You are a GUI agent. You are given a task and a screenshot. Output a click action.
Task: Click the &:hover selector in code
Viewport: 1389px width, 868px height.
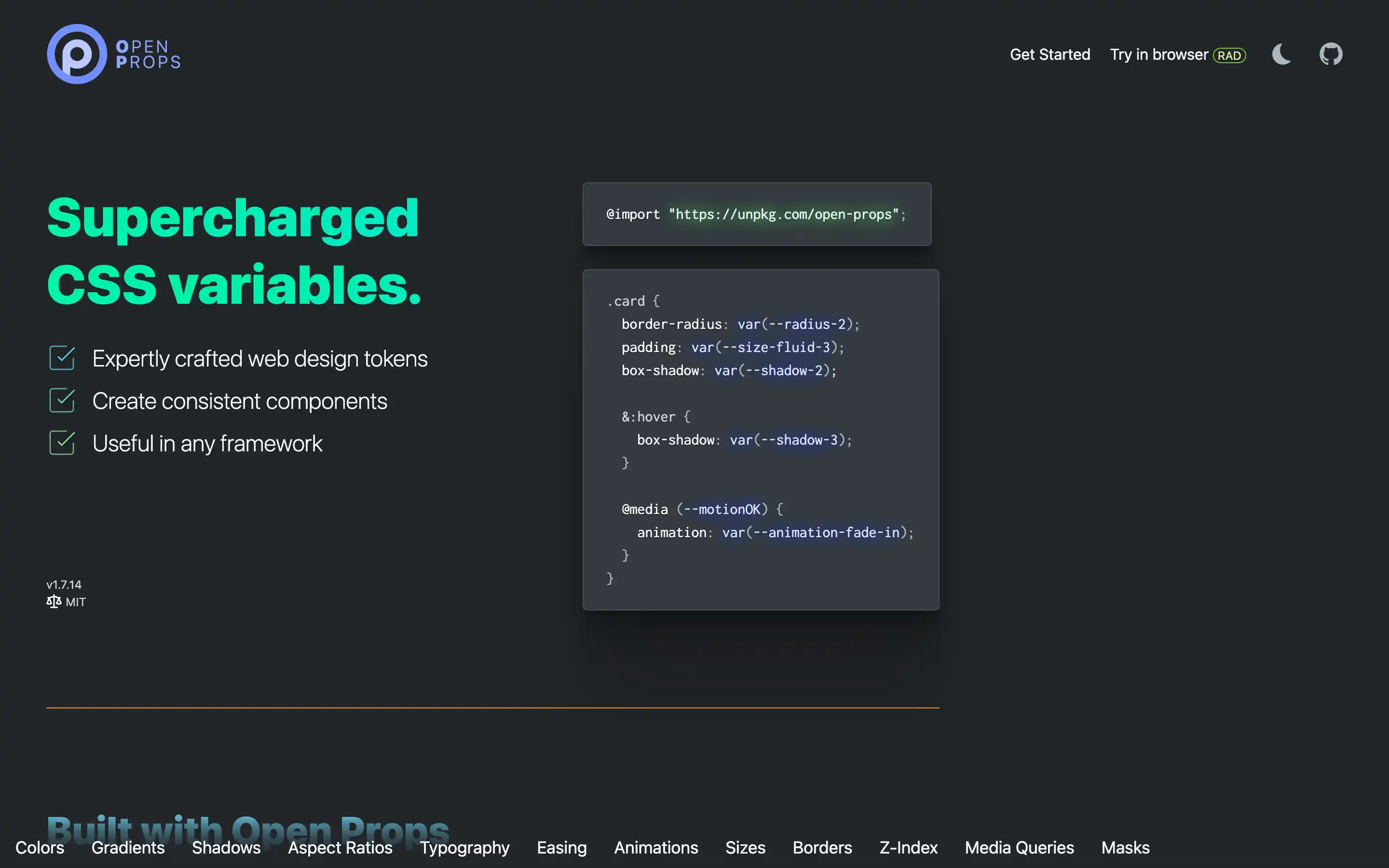[x=649, y=417]
